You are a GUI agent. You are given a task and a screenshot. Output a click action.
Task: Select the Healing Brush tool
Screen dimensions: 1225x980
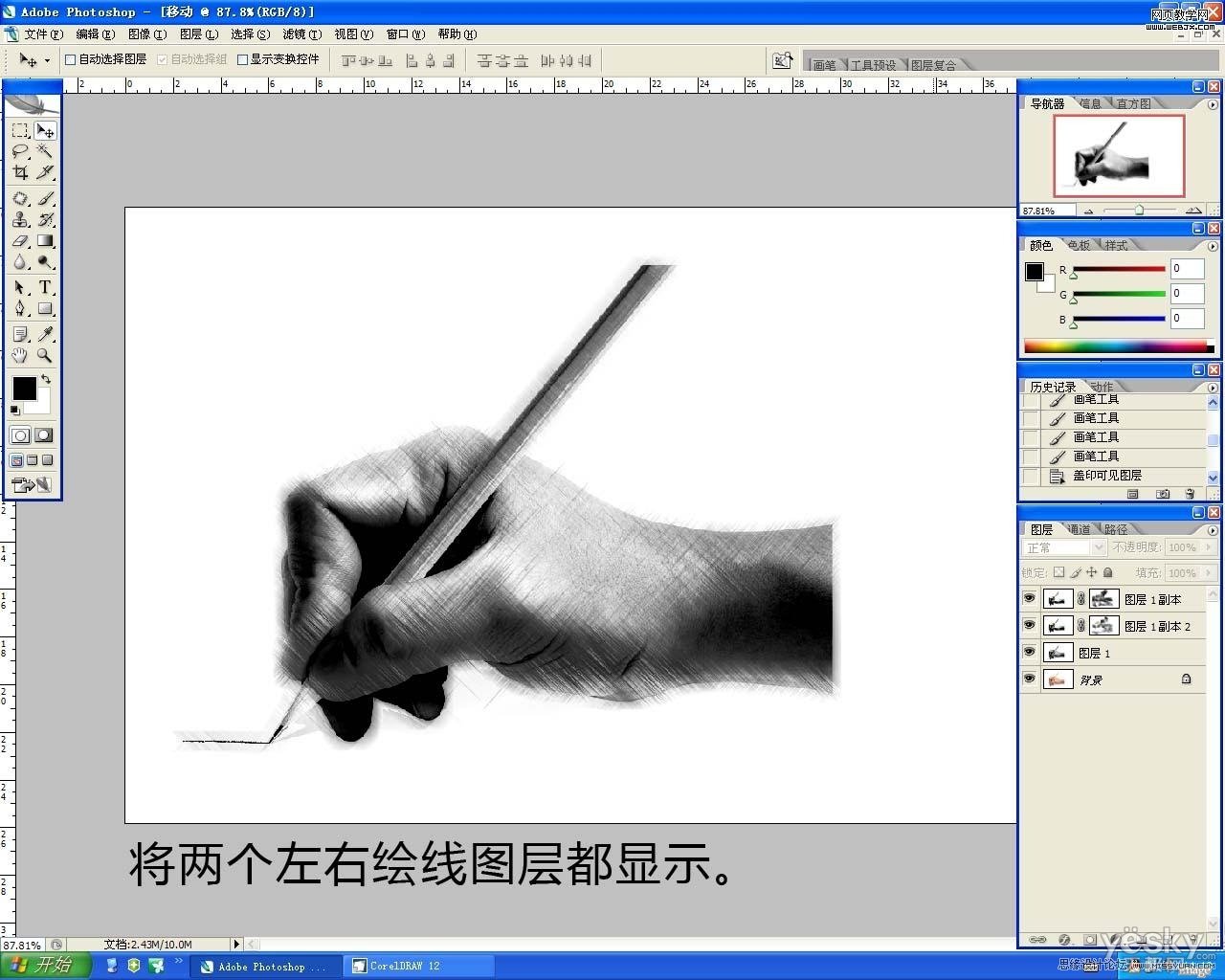coord(20,198)
